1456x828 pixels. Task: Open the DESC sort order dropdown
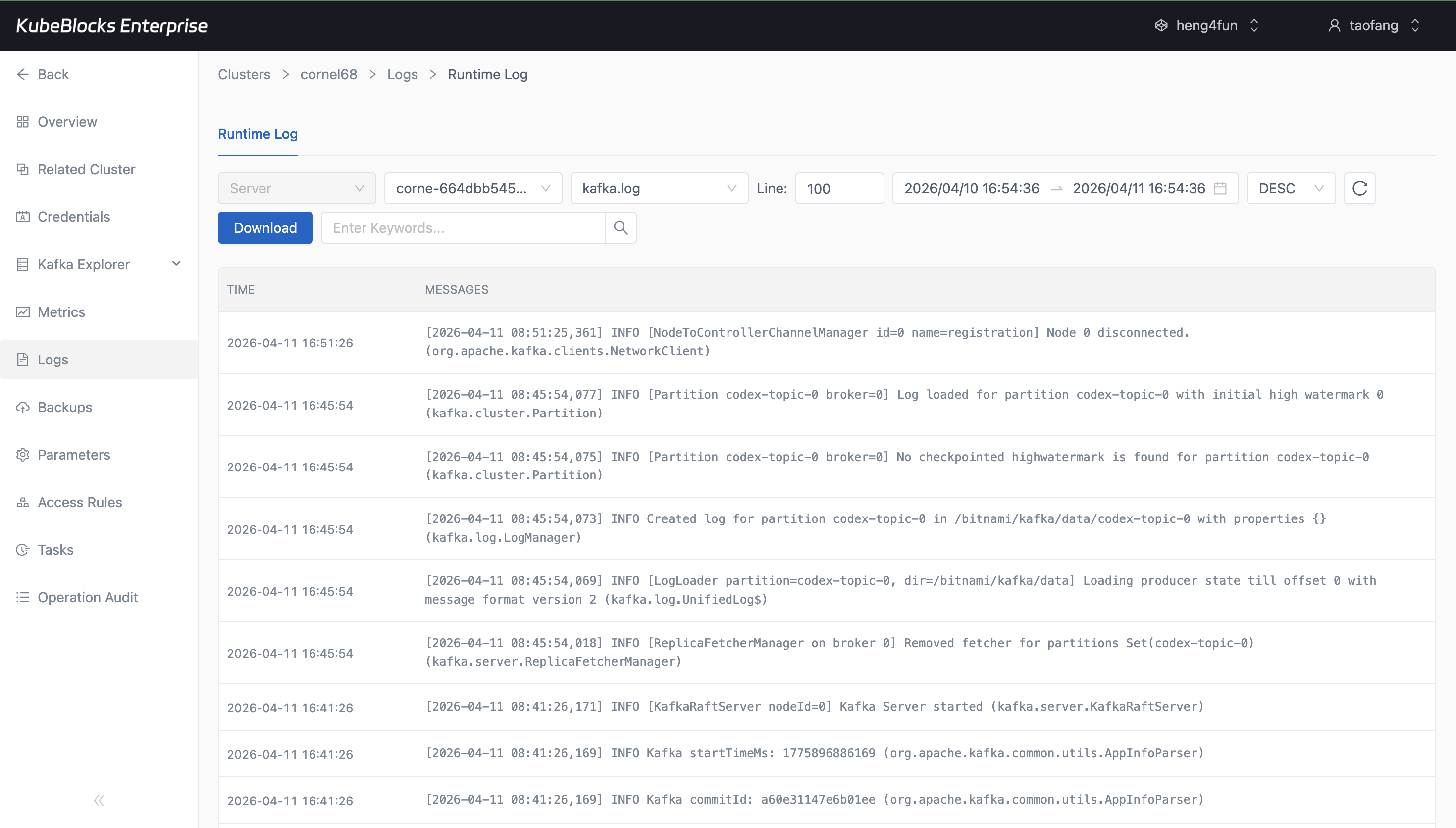pyautogui.click(x=1291, y=188)
